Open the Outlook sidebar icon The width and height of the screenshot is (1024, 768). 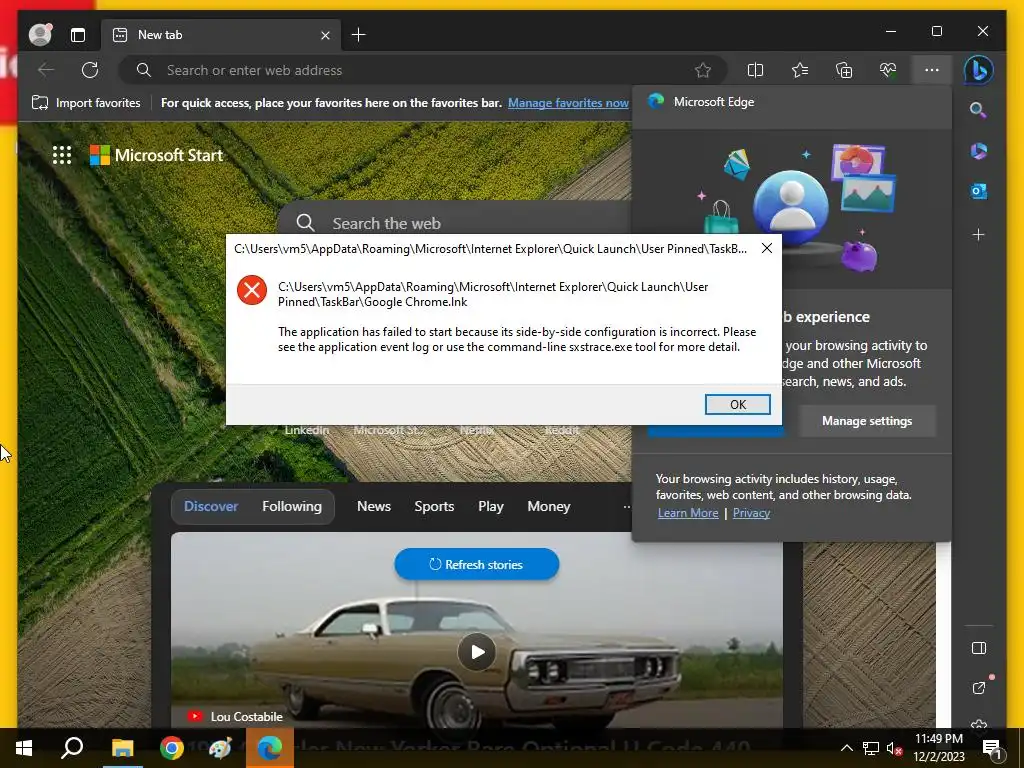978,191
